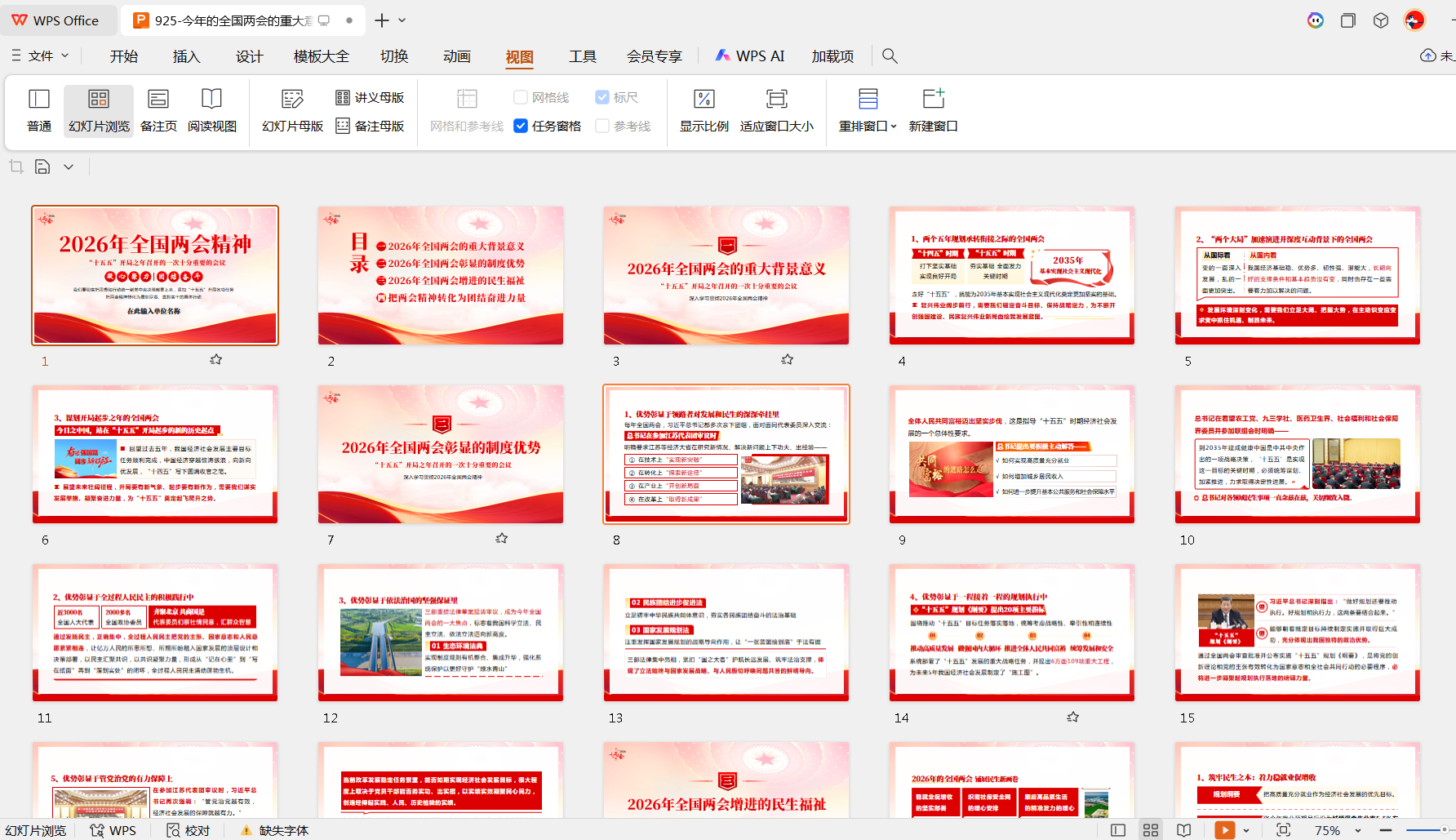Click 适应窗口大小 fit to window
This screenshot has height=840, width=1456.
tap(776, 111)
